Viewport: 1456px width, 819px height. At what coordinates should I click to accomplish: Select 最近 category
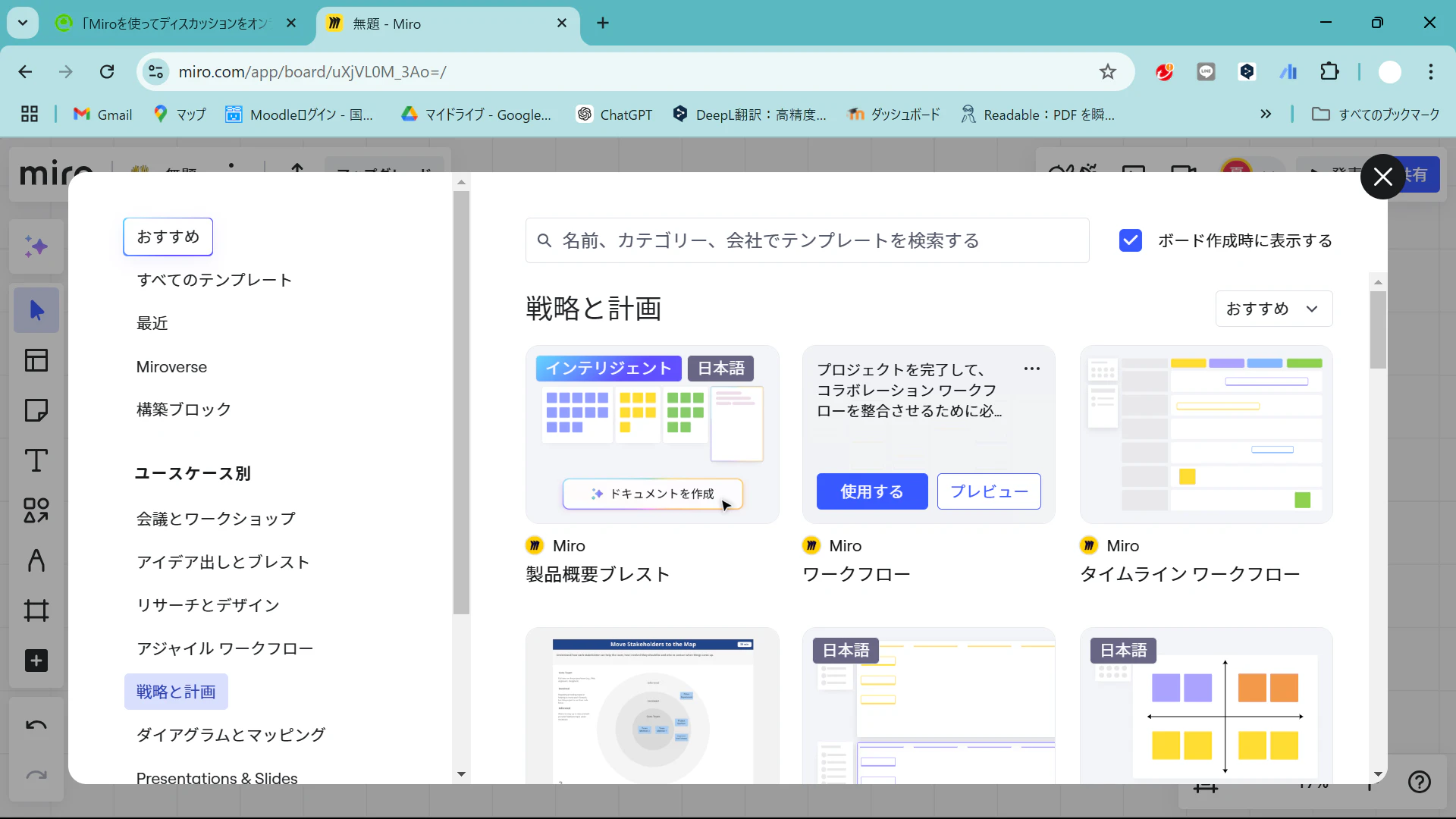[152, 324]
